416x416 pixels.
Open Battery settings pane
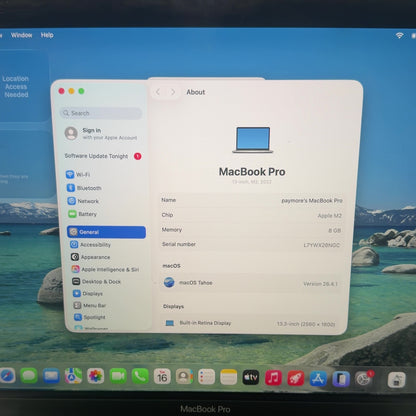(83, 214)
